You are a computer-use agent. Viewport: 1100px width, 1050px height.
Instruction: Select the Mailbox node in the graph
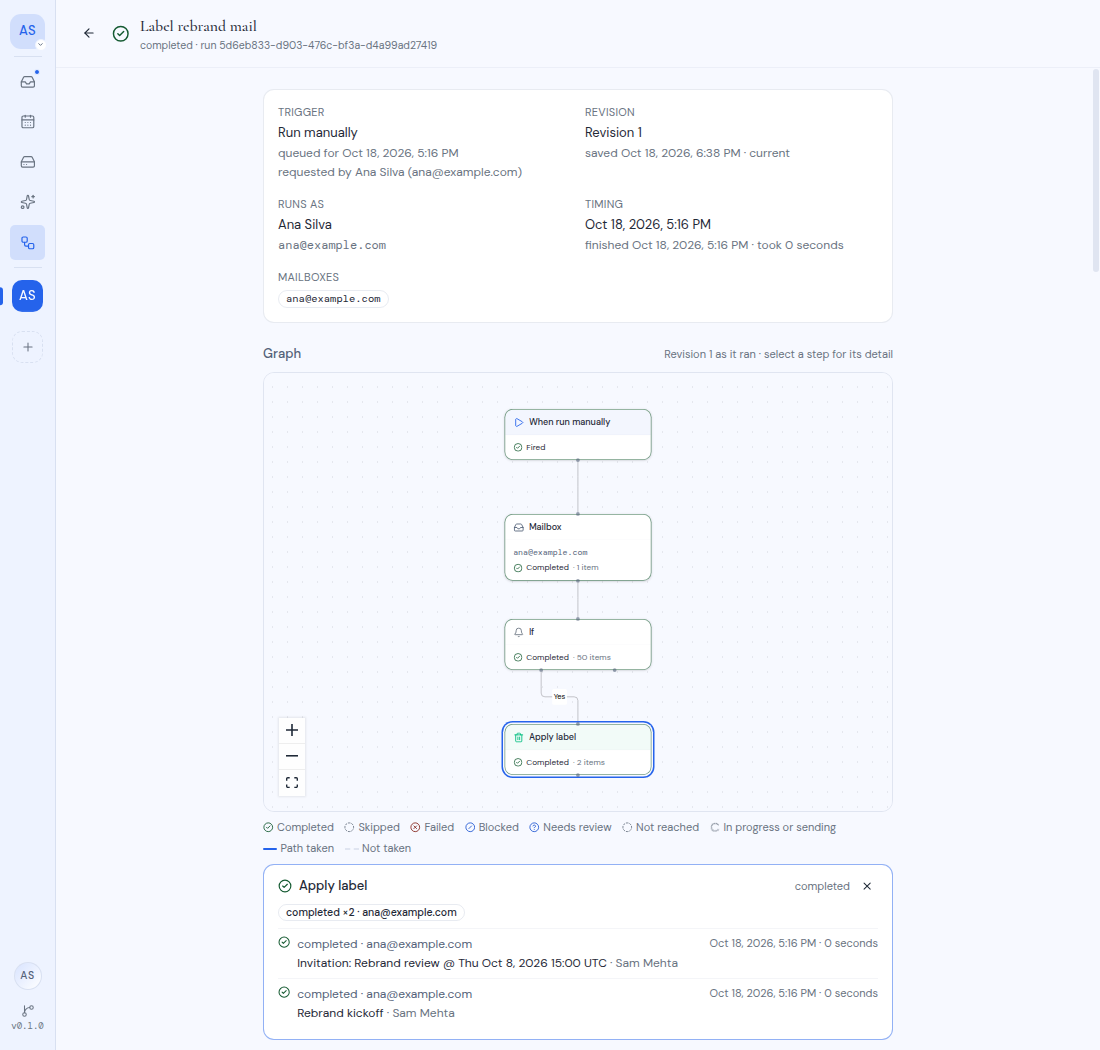pos(578,548)
